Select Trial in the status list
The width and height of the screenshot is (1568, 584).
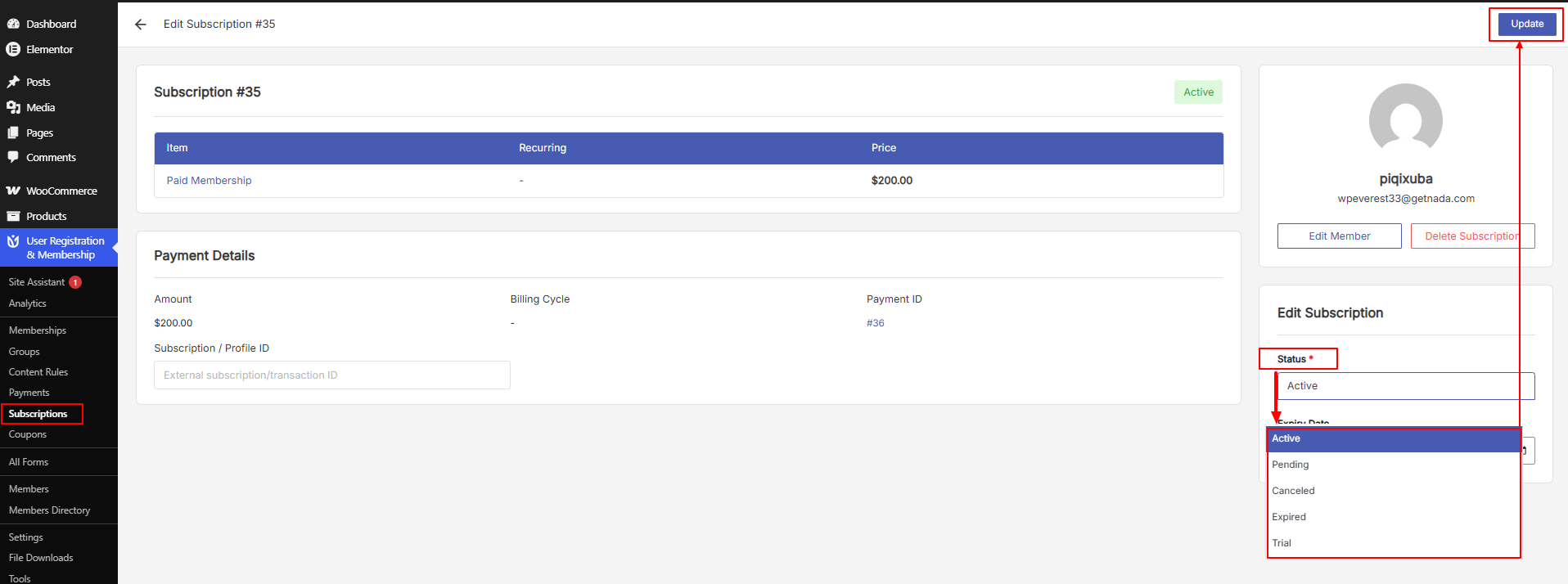tap(1393, 543)
